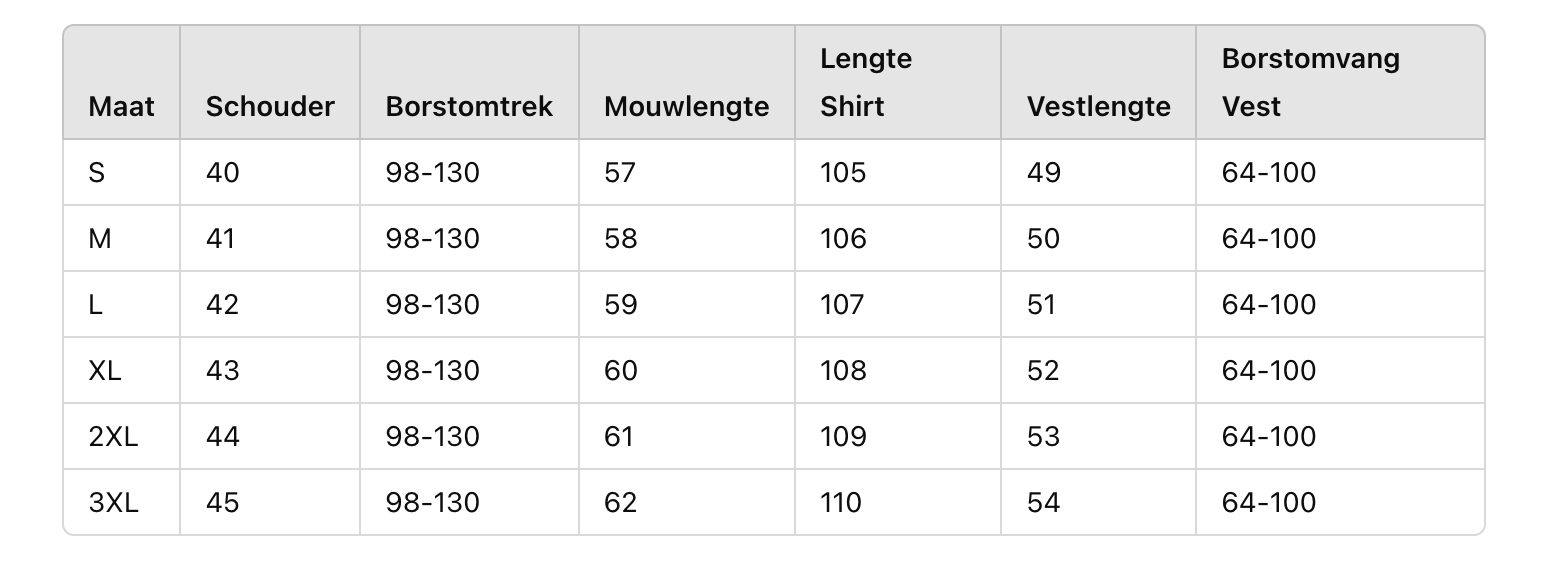Click shoulder value 40 for size S

coord(222,173)
